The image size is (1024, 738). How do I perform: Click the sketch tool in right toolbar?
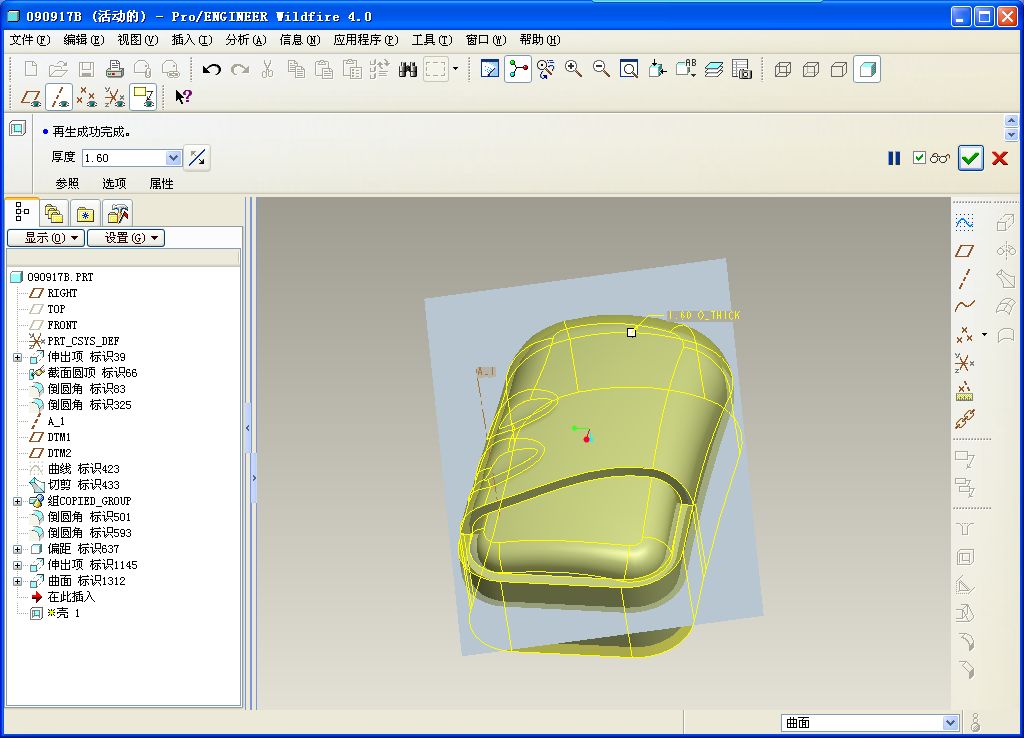click(965, 223)
